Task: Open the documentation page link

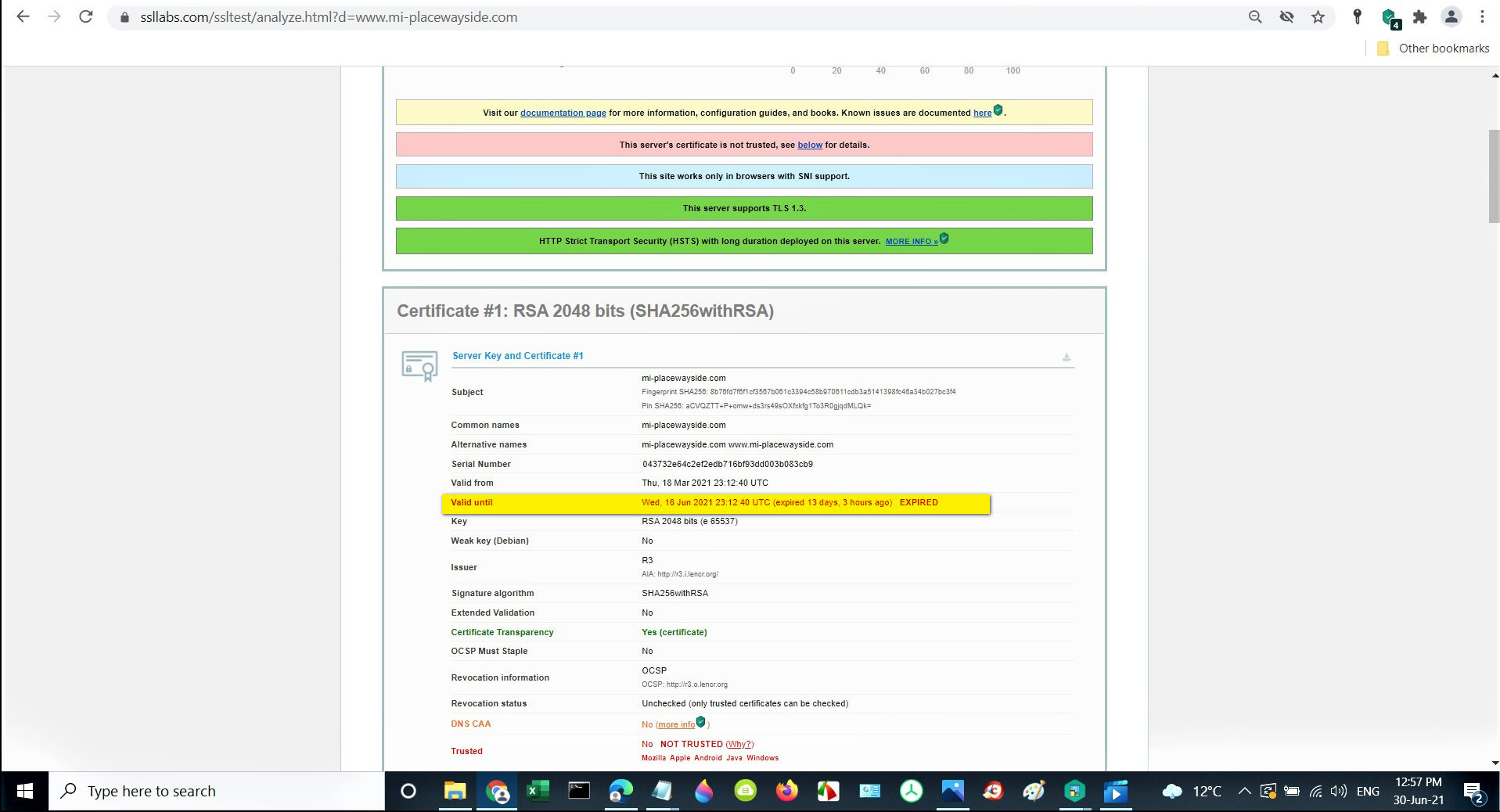Action: click(563, 113)
